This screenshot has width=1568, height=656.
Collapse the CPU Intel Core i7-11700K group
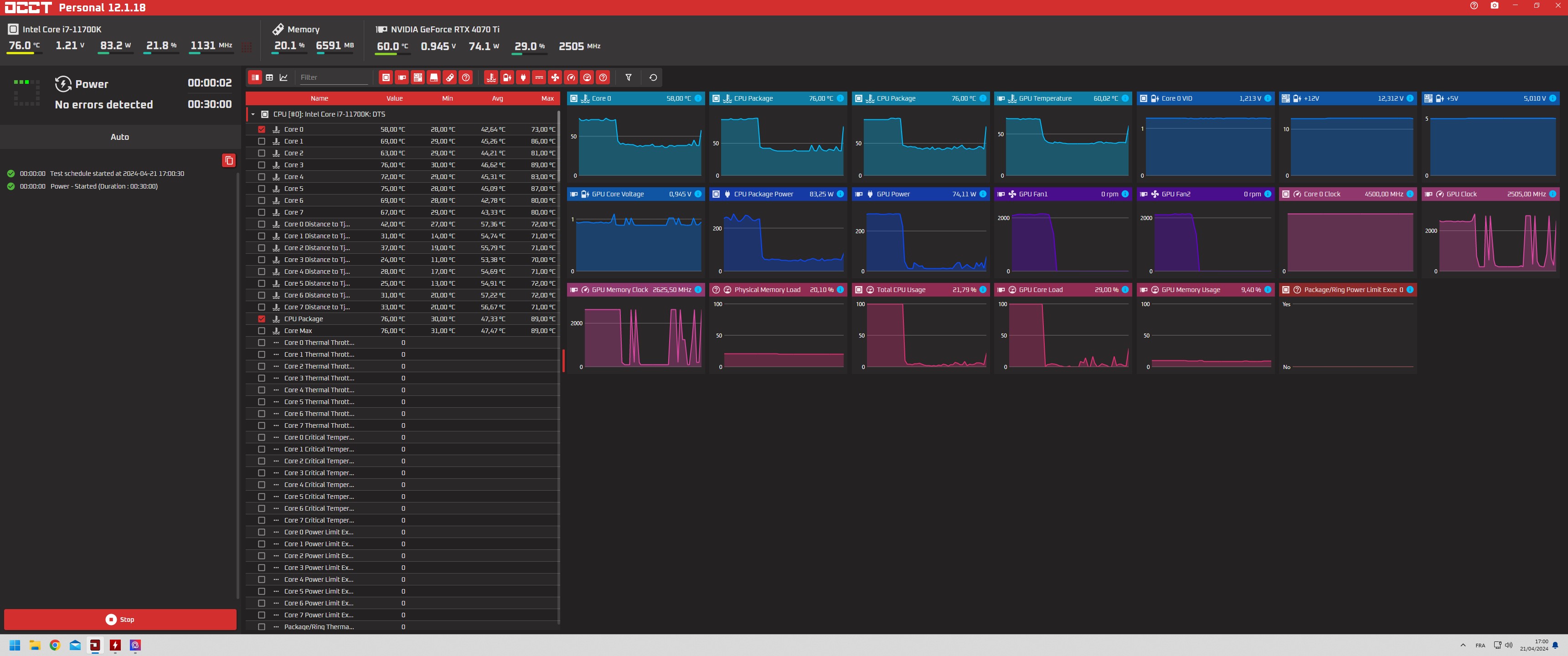coord(253,114)
